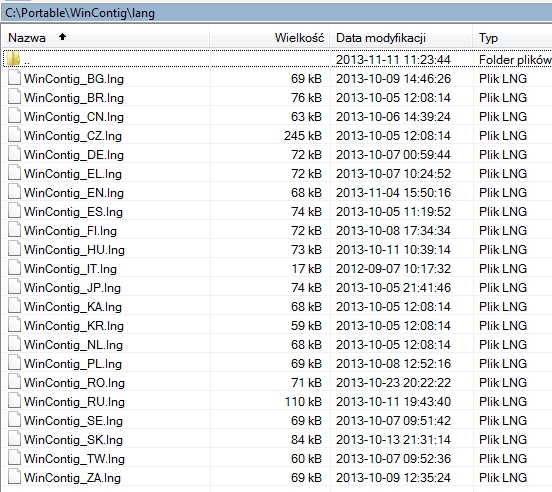
Task: Select the WinContig_RU.lng file icon
Action: [x=14, y=400]
